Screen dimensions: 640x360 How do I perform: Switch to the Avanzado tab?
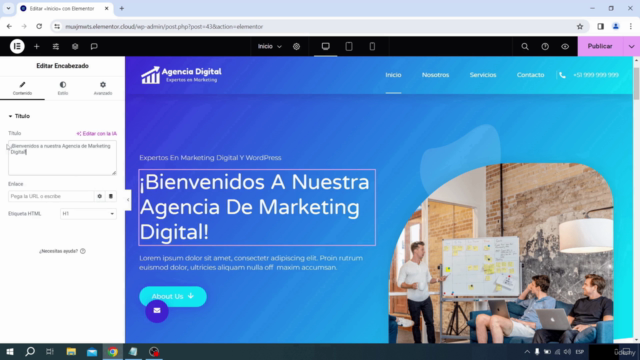point(103,88)
